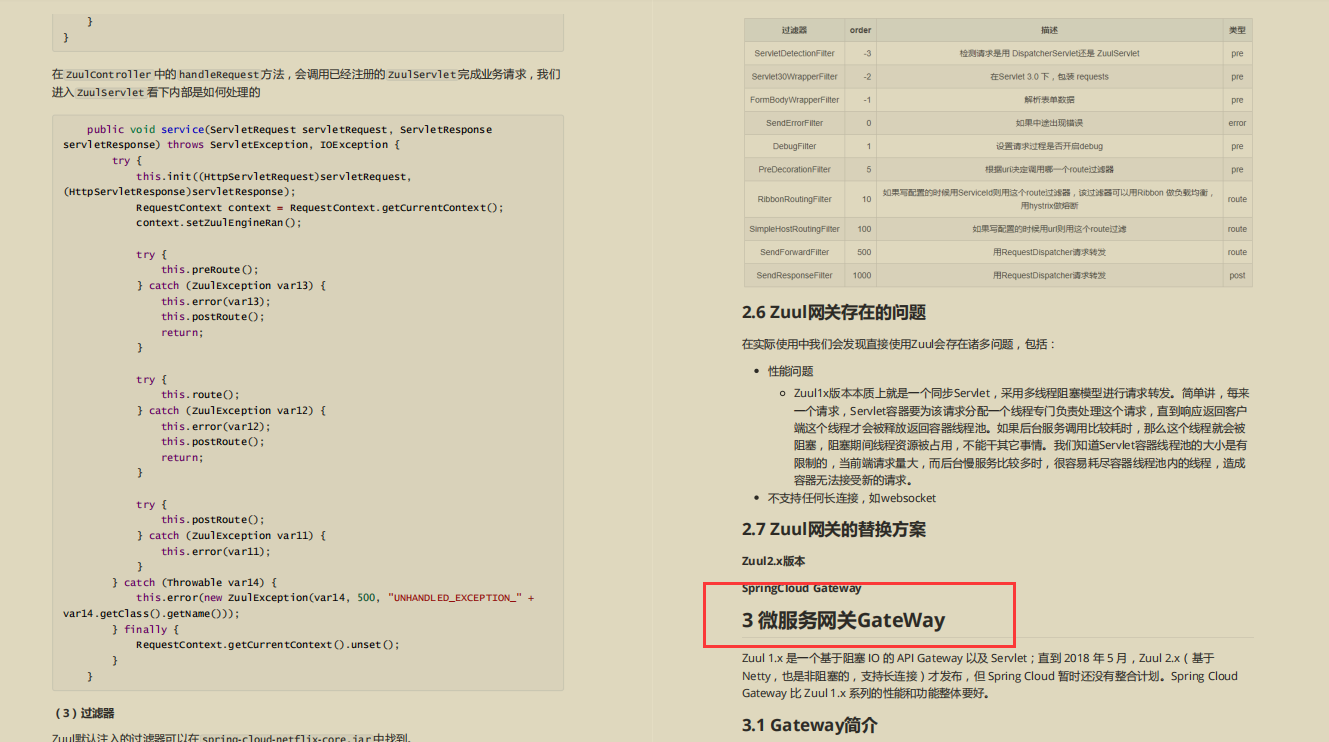Click the 'pre' type cell of DebugFilter row

[x=1237, y=146]
